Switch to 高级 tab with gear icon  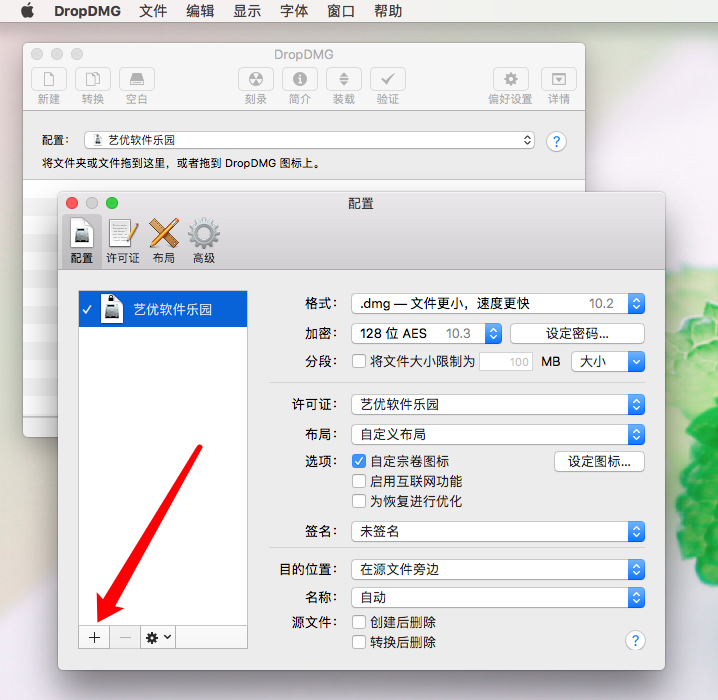tap(204, 241)
